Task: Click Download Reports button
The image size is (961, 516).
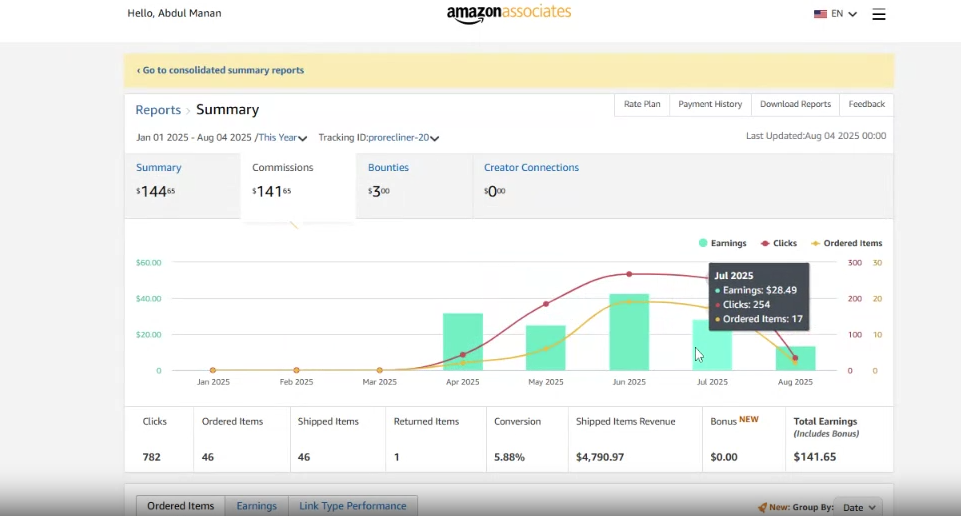Action: coord(795,104)
